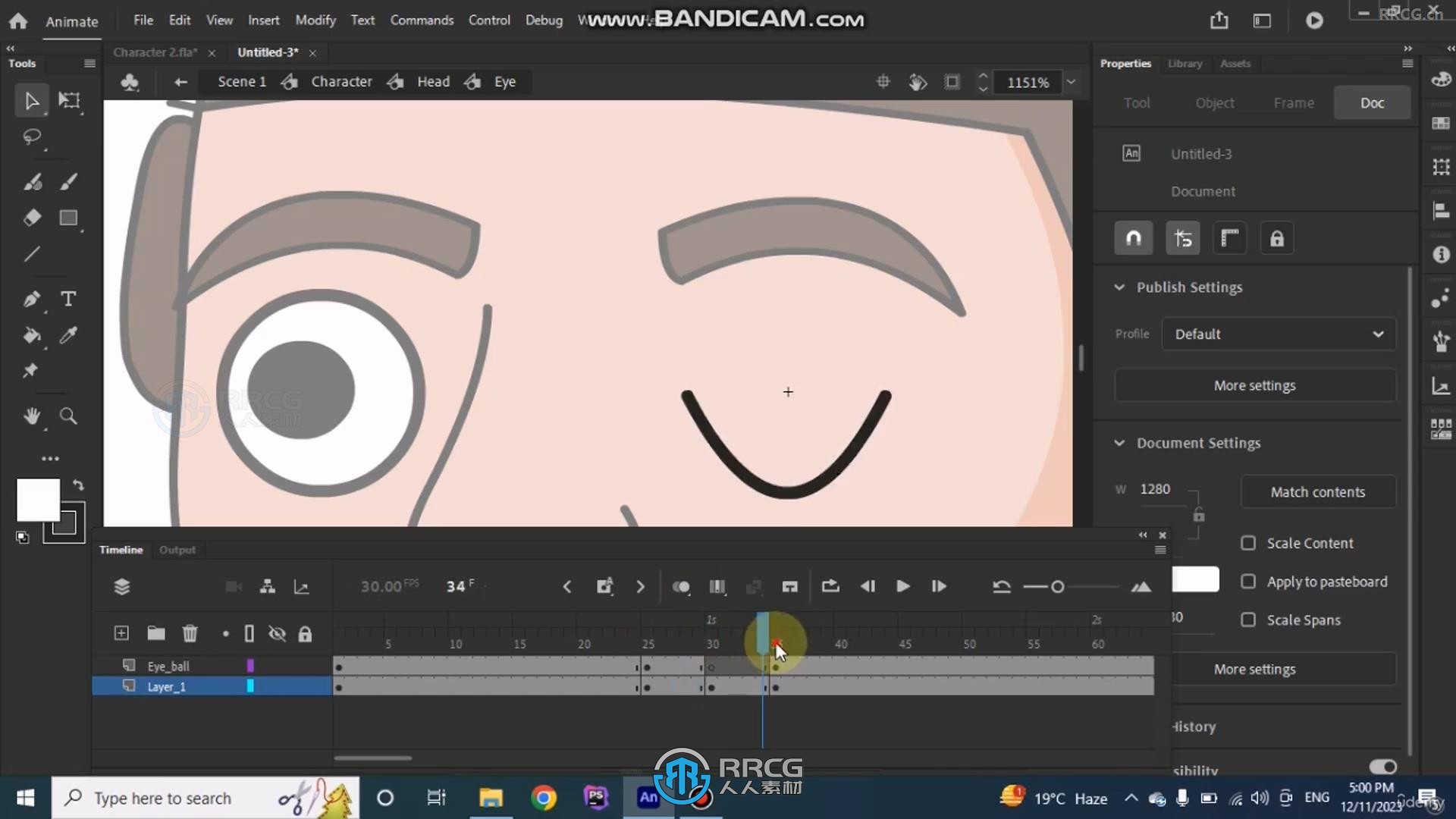Select the Object properties tab

tap(1215, 103)
